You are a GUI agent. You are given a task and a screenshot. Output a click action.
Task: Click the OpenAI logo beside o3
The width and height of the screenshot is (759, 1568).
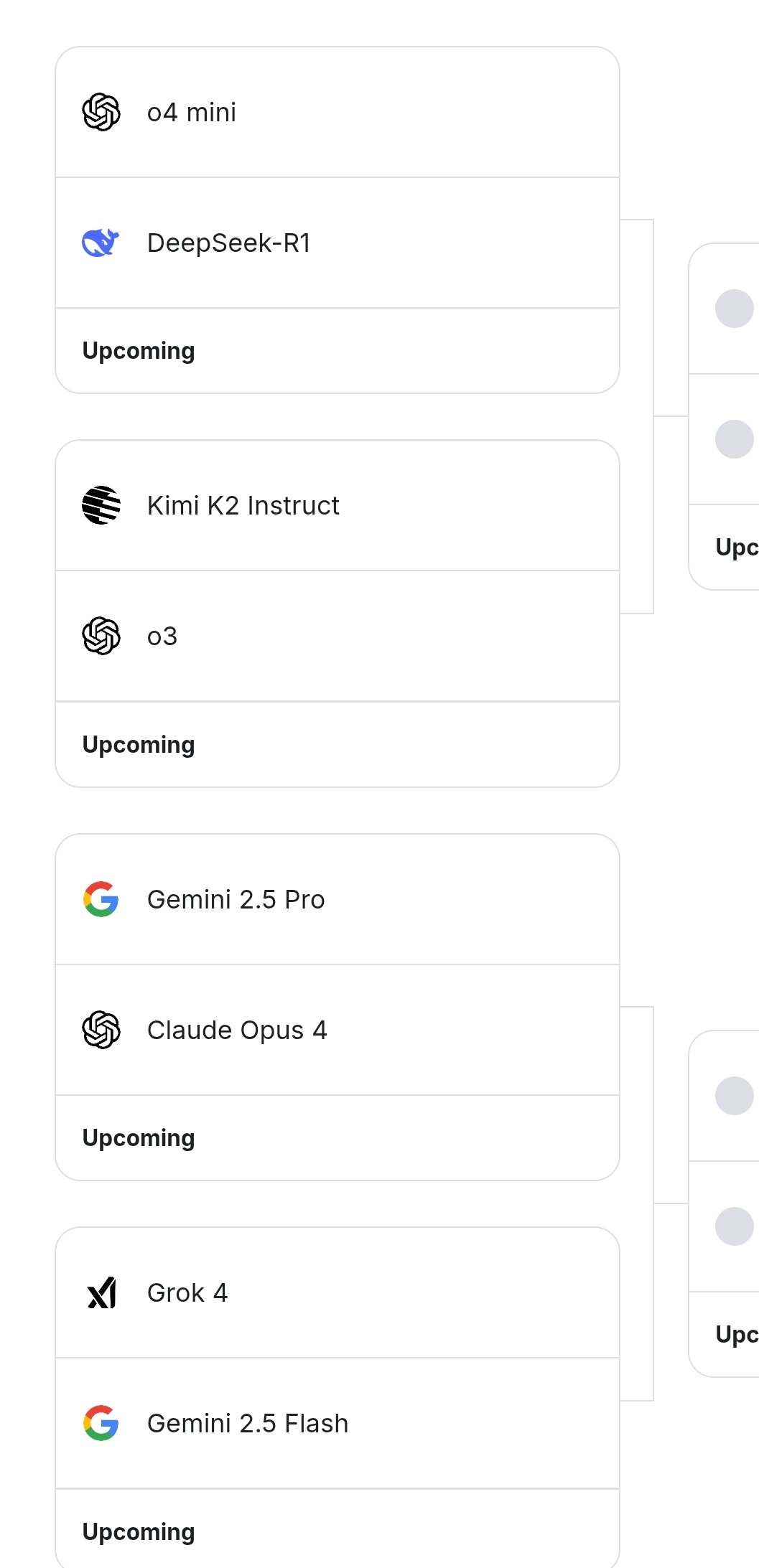click(101, 636)
